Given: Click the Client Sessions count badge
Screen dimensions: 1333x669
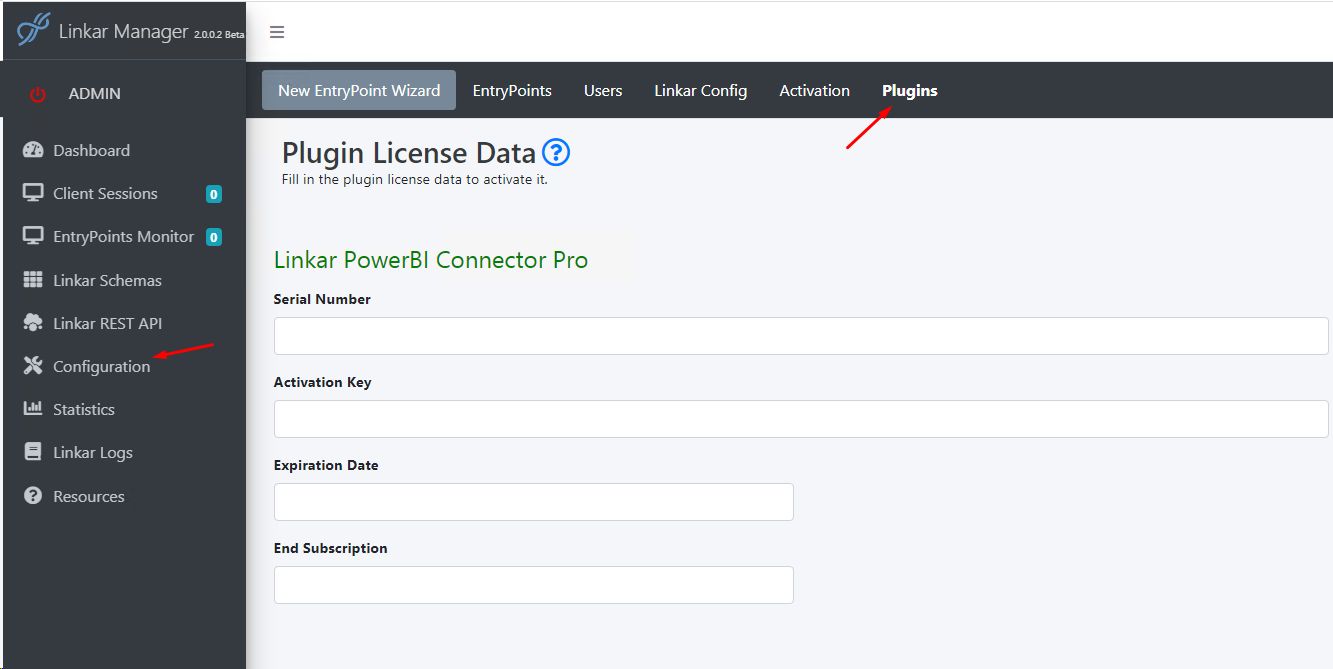Looking at the screenshot, I should (x=213, y=194).
